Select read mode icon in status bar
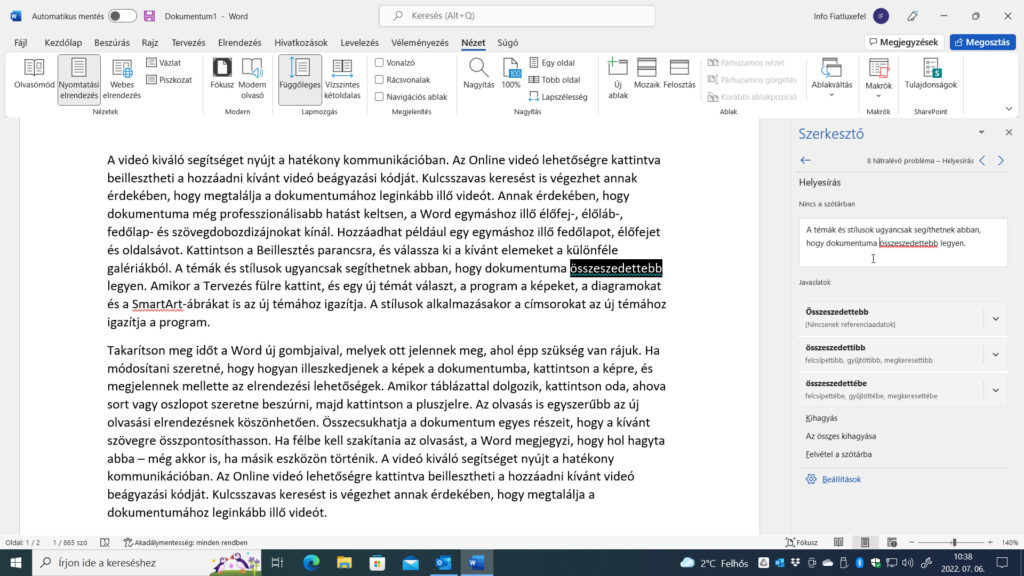Screen dimensions: 1024x576 coord(839,542)
